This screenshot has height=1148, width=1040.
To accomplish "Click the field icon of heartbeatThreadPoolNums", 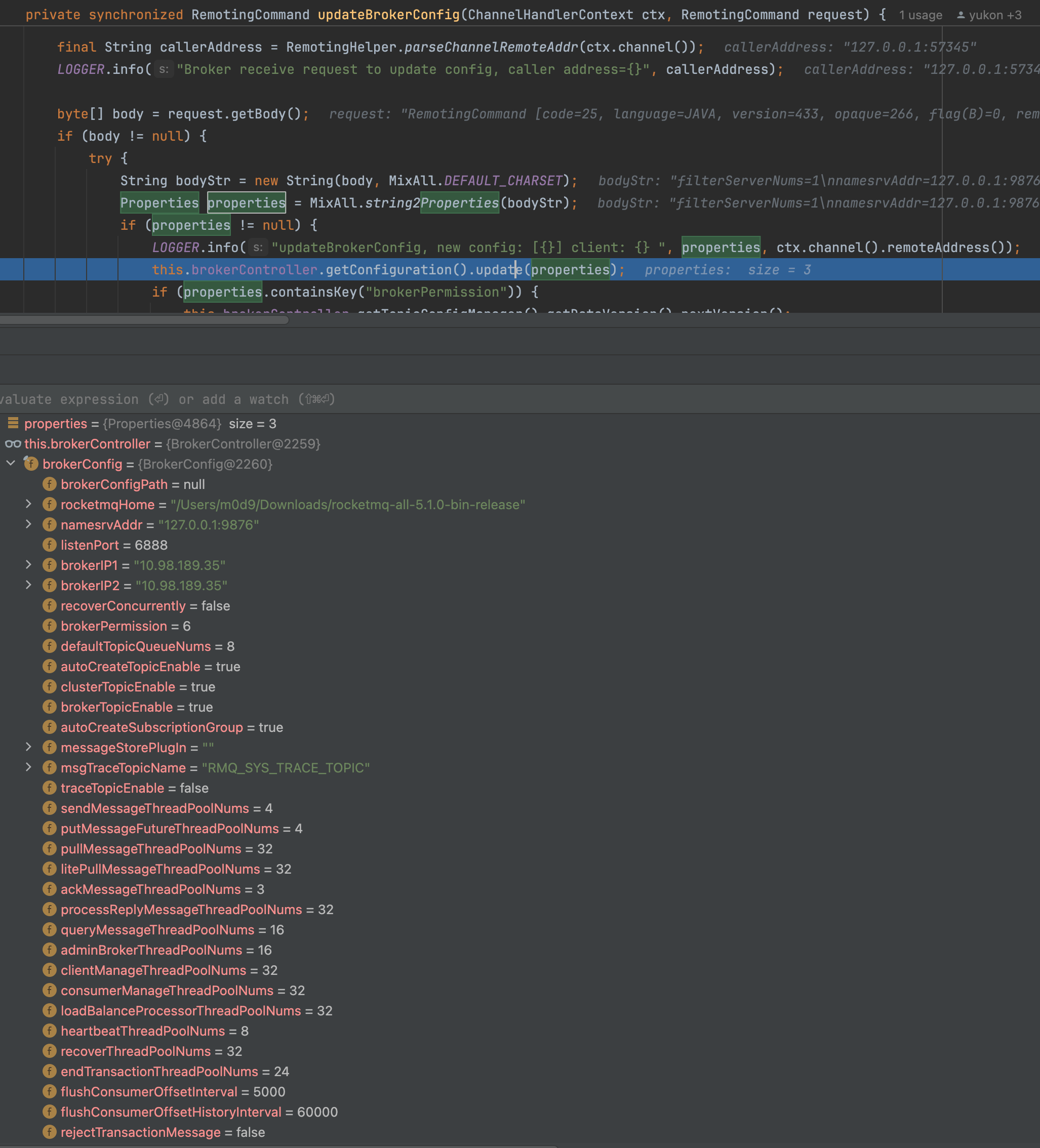I will click(x=50, y=1031).
